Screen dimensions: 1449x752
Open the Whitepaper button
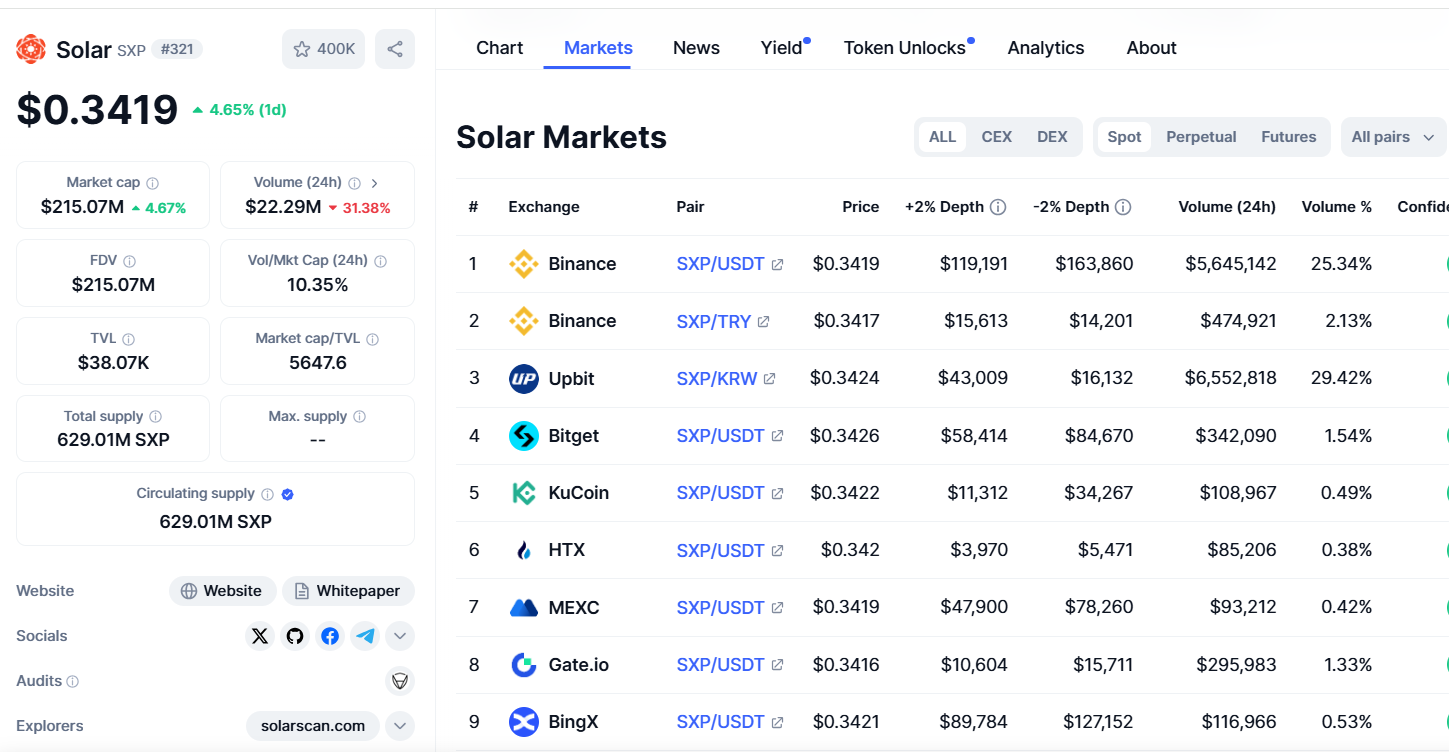pos(348,591)
